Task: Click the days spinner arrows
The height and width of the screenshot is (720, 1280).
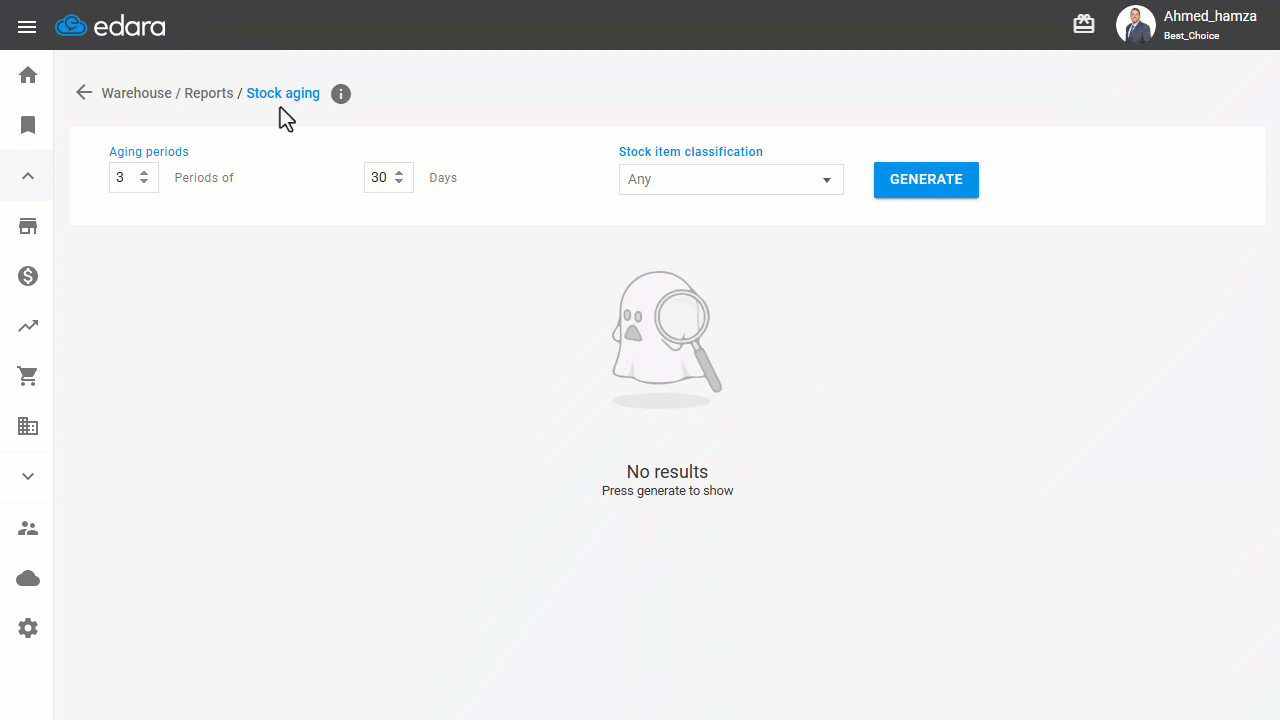Action: pos(399,177)
